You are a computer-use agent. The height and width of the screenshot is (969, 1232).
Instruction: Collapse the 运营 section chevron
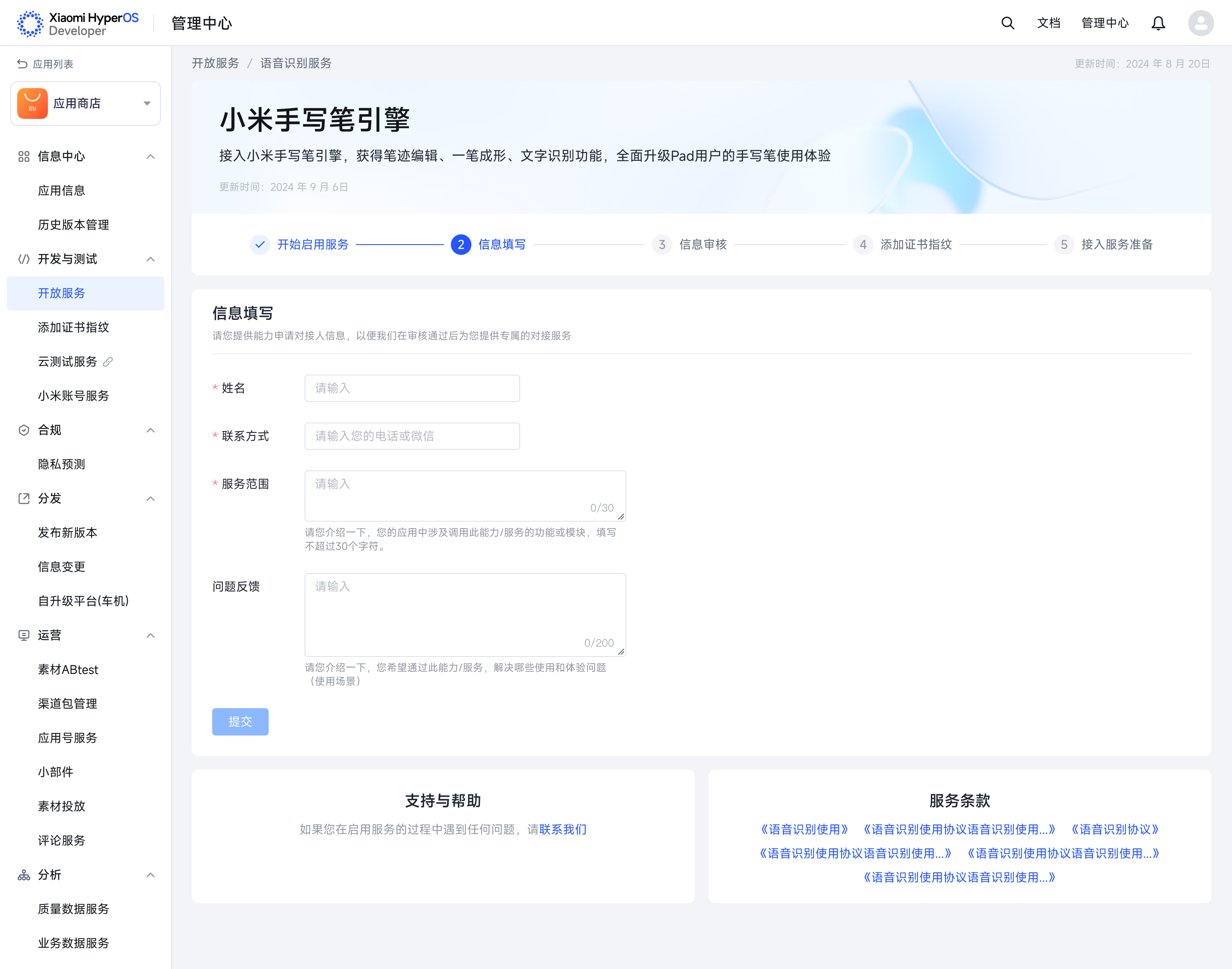151,635
